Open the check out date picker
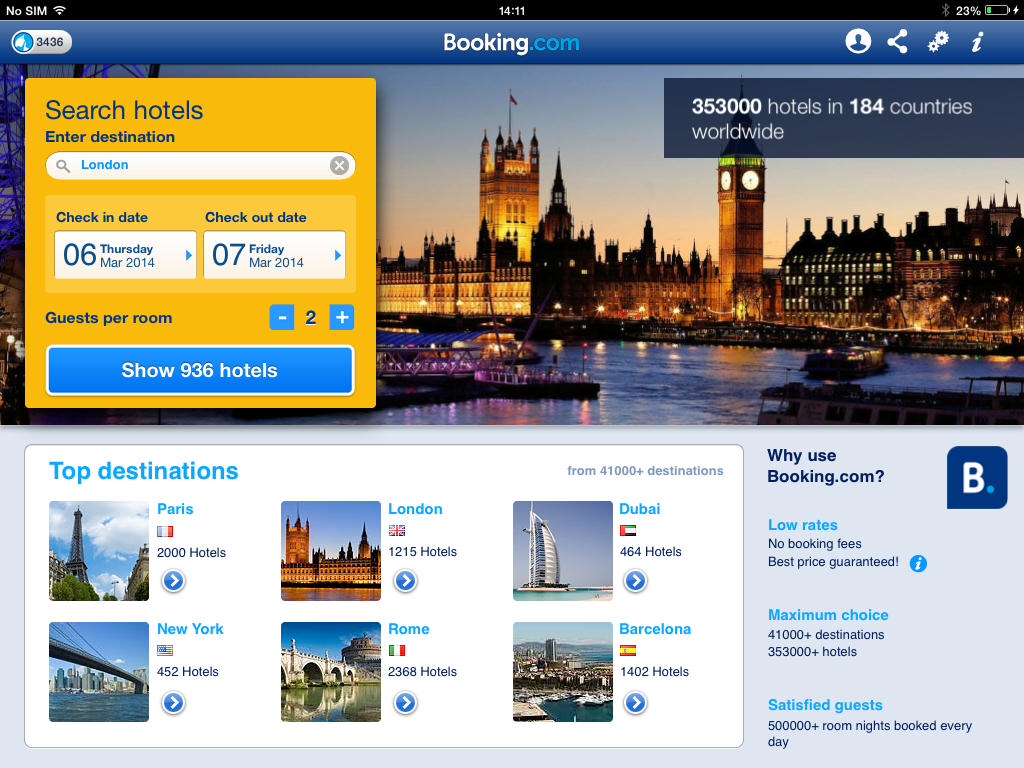Image resolution: width=1024 pixels, height=768 pixels. coord(274,255)
